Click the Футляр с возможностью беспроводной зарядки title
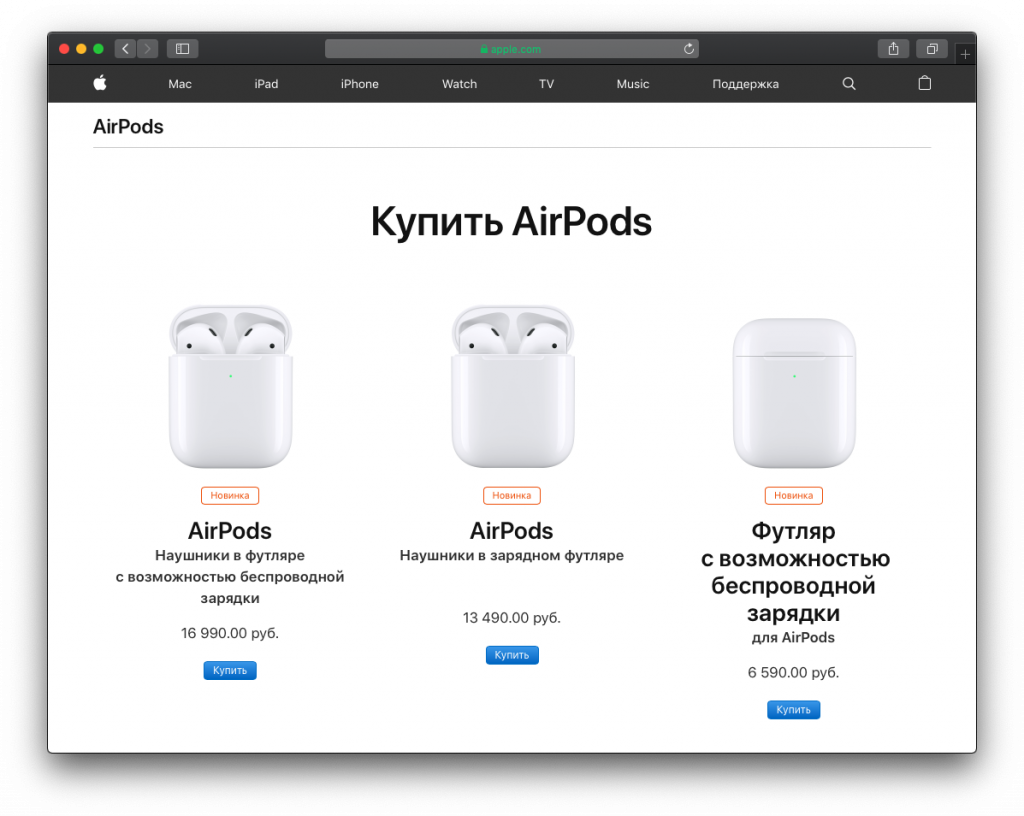The height and width of the screenshot is (816, 1024). (x=794, y=572)
